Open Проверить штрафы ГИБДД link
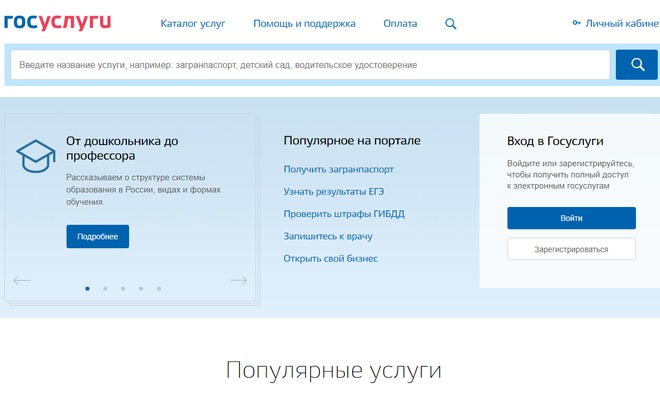 pos(343,214)
